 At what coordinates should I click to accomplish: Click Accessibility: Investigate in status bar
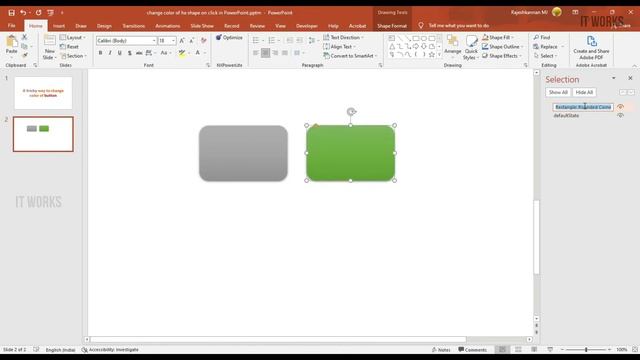(x=110, y=350)
